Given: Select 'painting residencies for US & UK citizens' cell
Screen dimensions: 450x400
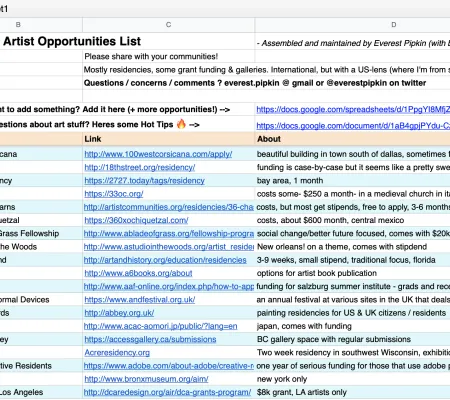Looking at the screenshot, I should [x=352, y=313].
